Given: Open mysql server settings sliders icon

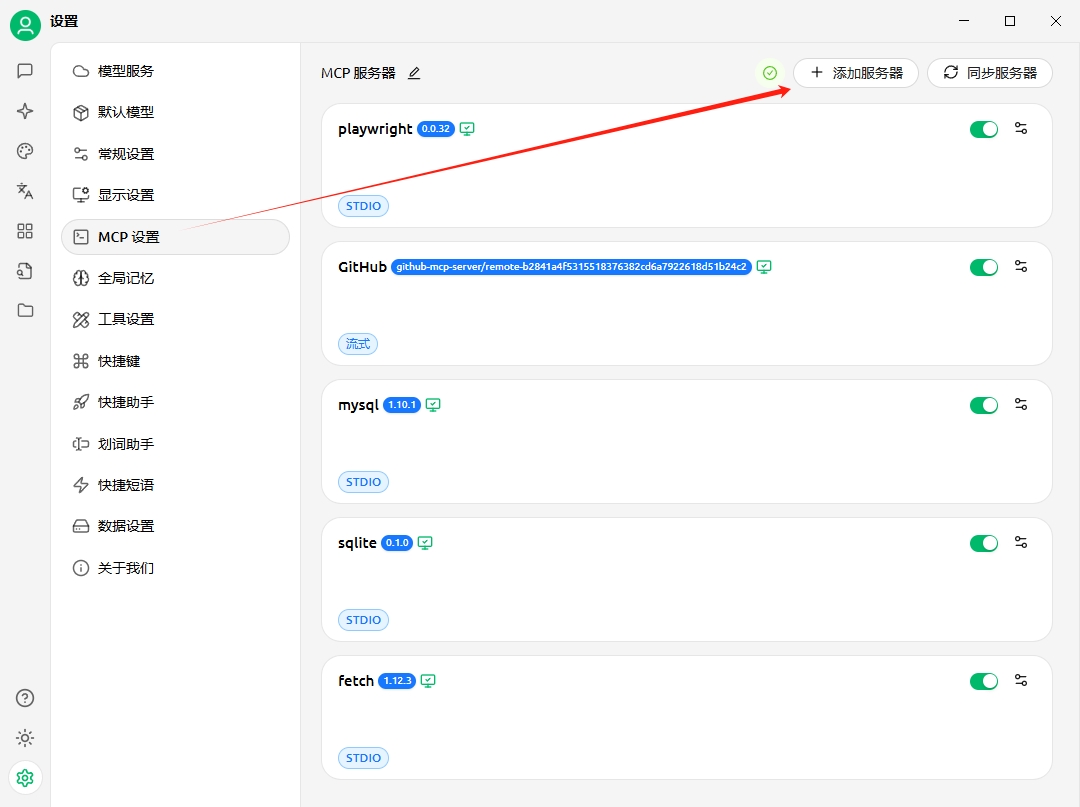Looking at the screenshot, I should [1021, 404].
